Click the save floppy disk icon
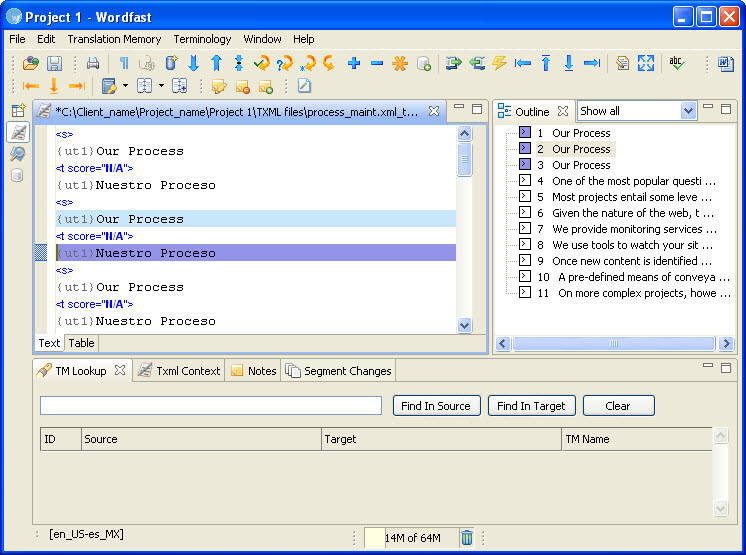The height and width of the screenshot is (555, 746). 54,63
